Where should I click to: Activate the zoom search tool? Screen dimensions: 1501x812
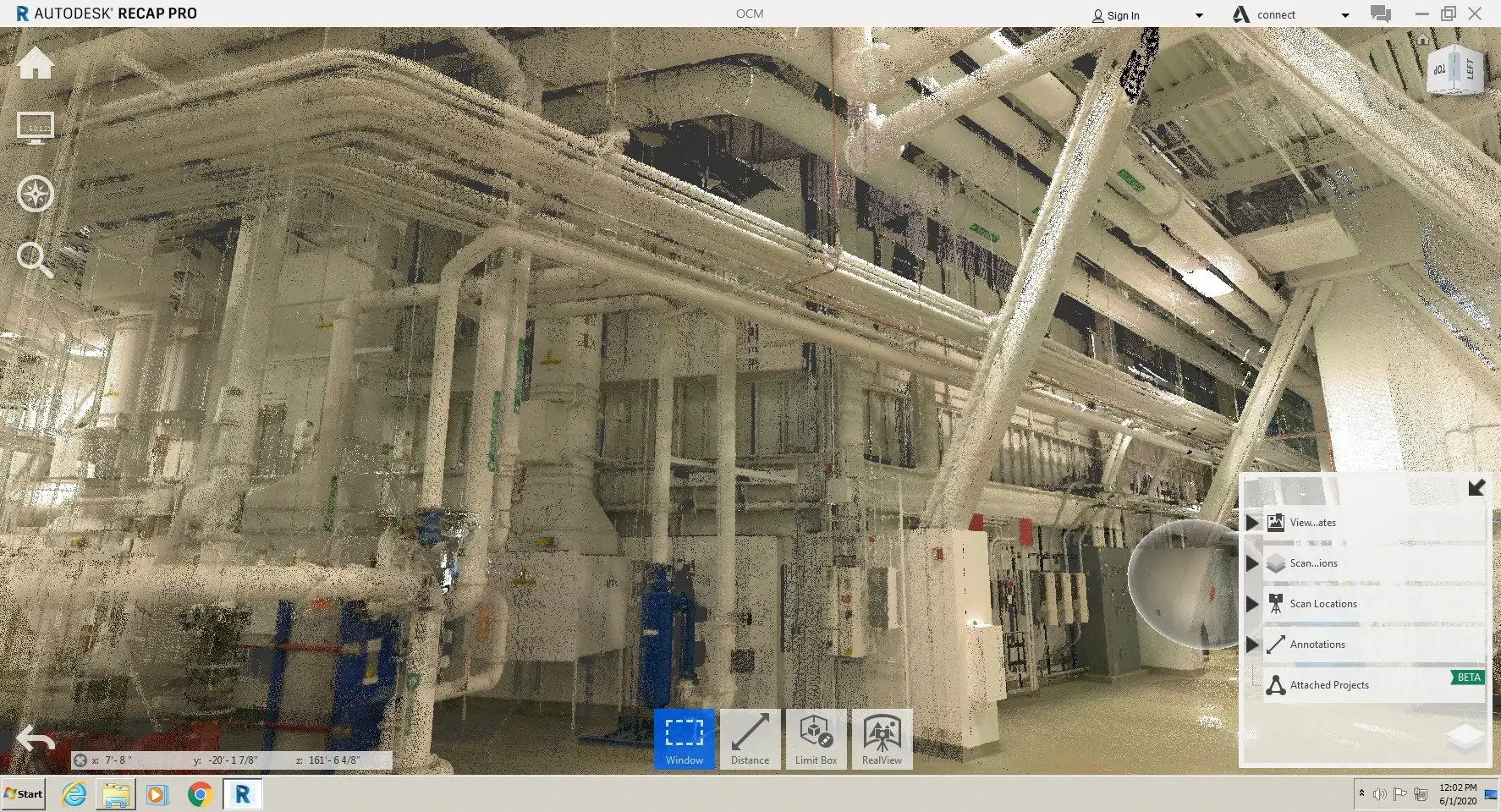tap(34, 260)
